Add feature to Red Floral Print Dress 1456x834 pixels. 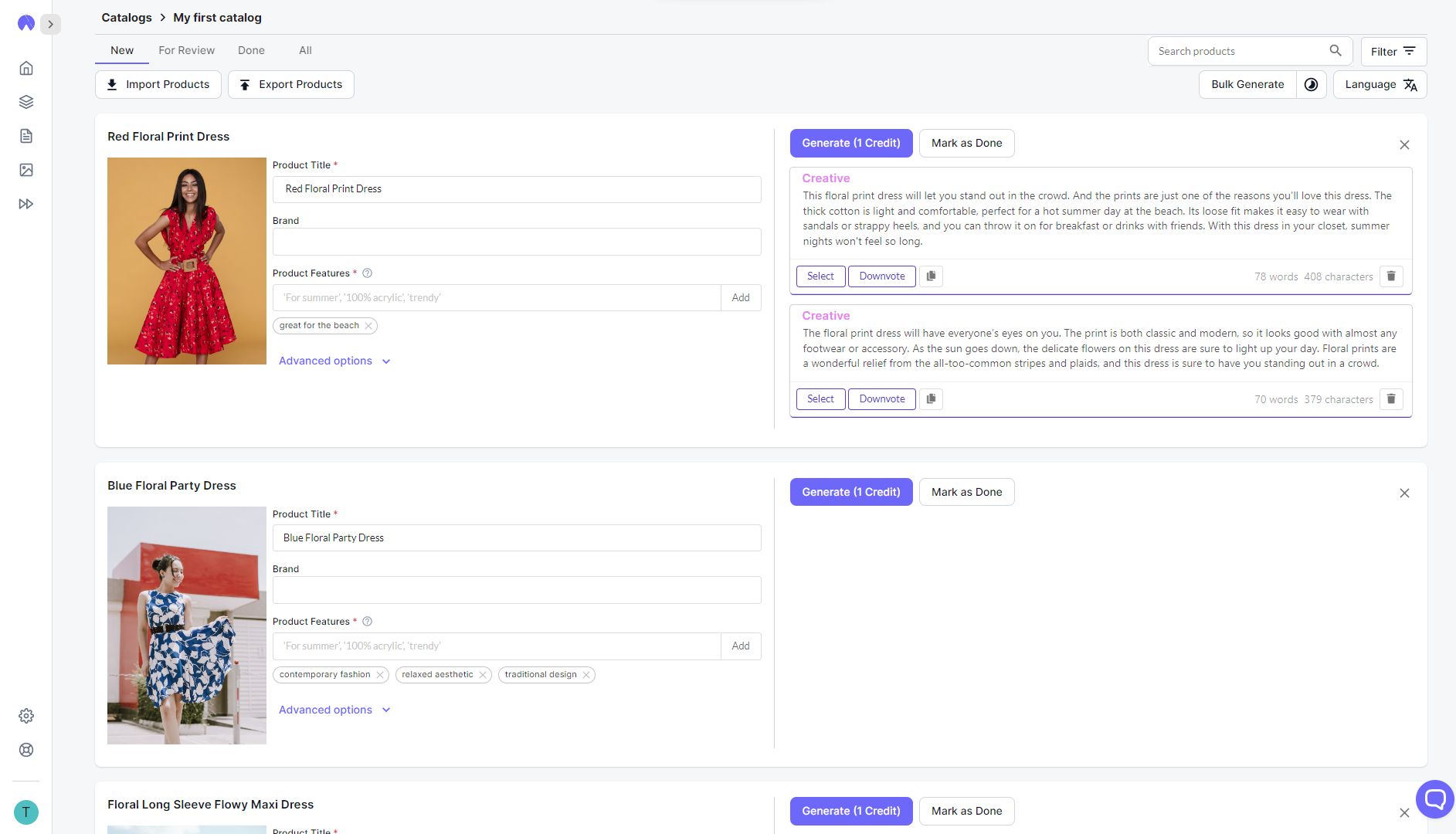[x=741, y=298]
